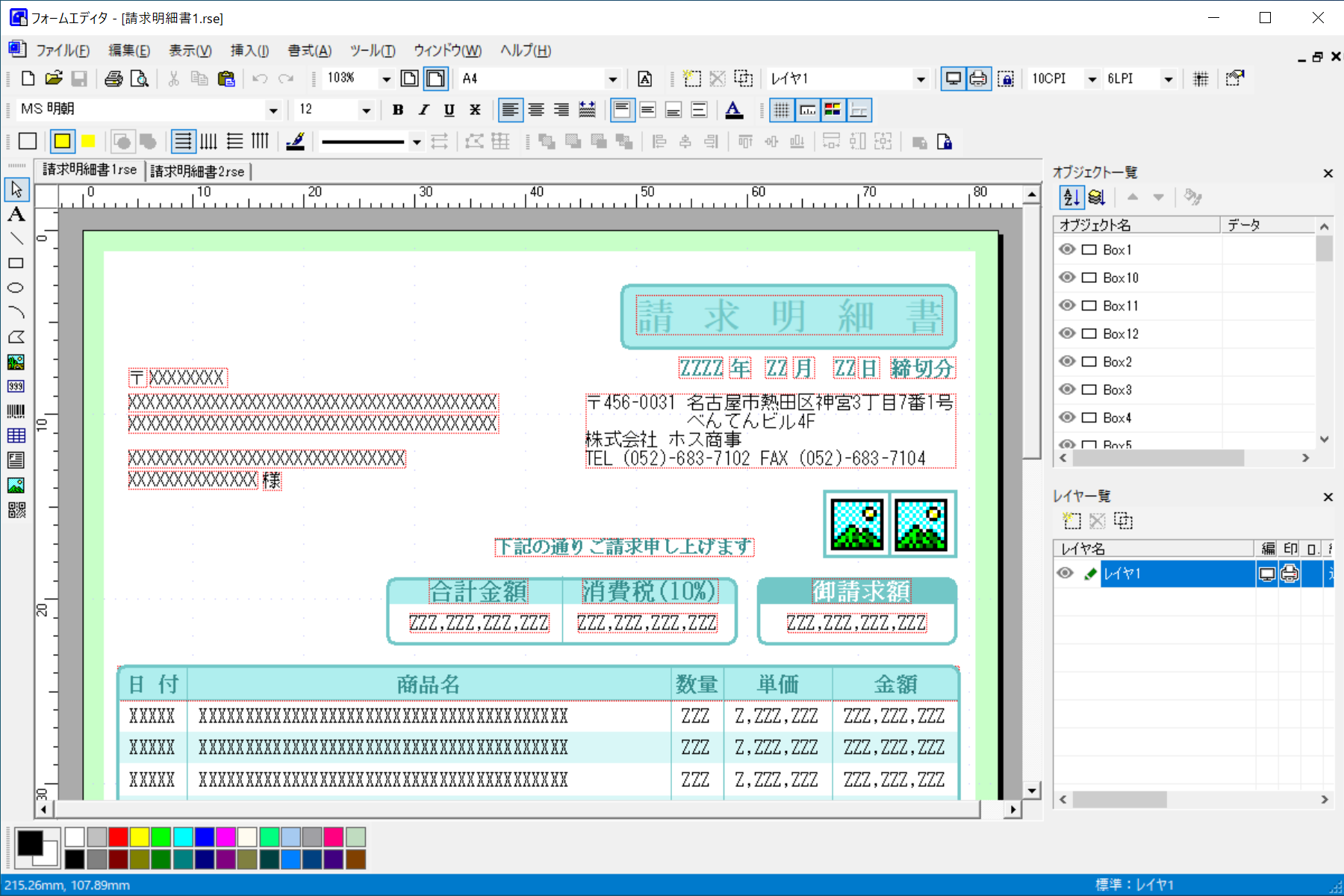The image size is (1344, 896).
Task: Select the QR code tool
Action: (x=16, y=510)
